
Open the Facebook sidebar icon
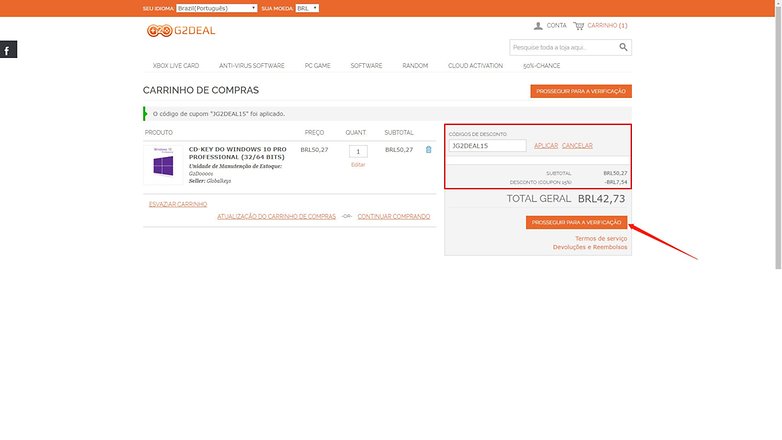8,49
